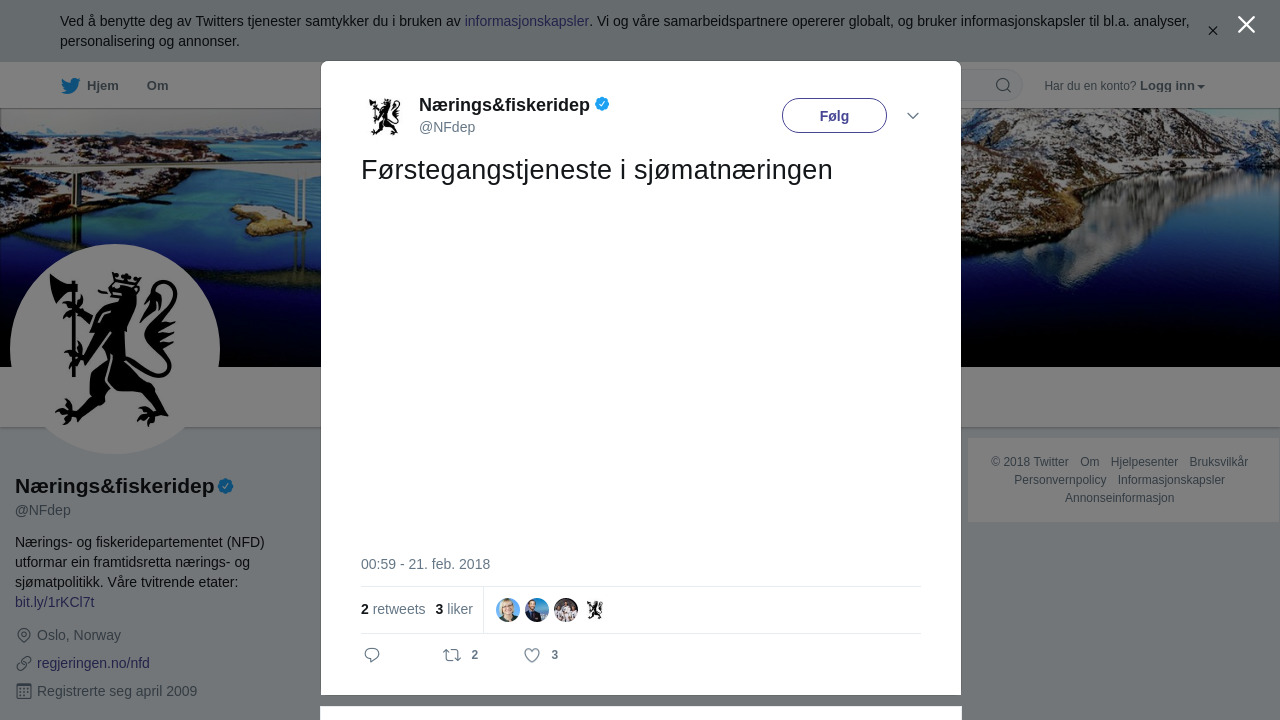View the 2 retweets list
The height and width of the screenshot is (720, 1280).
click(x=393, y=609)
